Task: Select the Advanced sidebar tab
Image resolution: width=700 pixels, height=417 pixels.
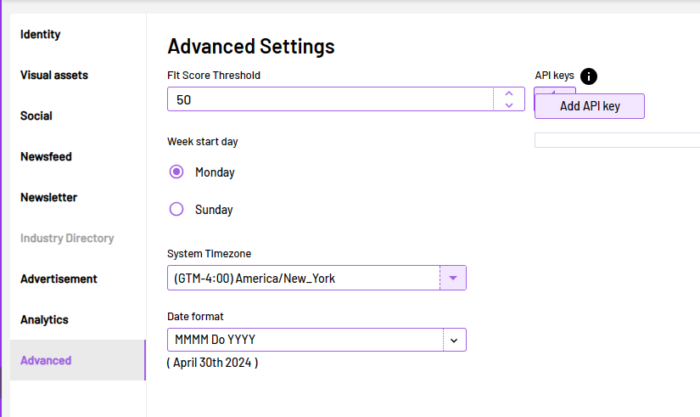Action: [78, 360]
